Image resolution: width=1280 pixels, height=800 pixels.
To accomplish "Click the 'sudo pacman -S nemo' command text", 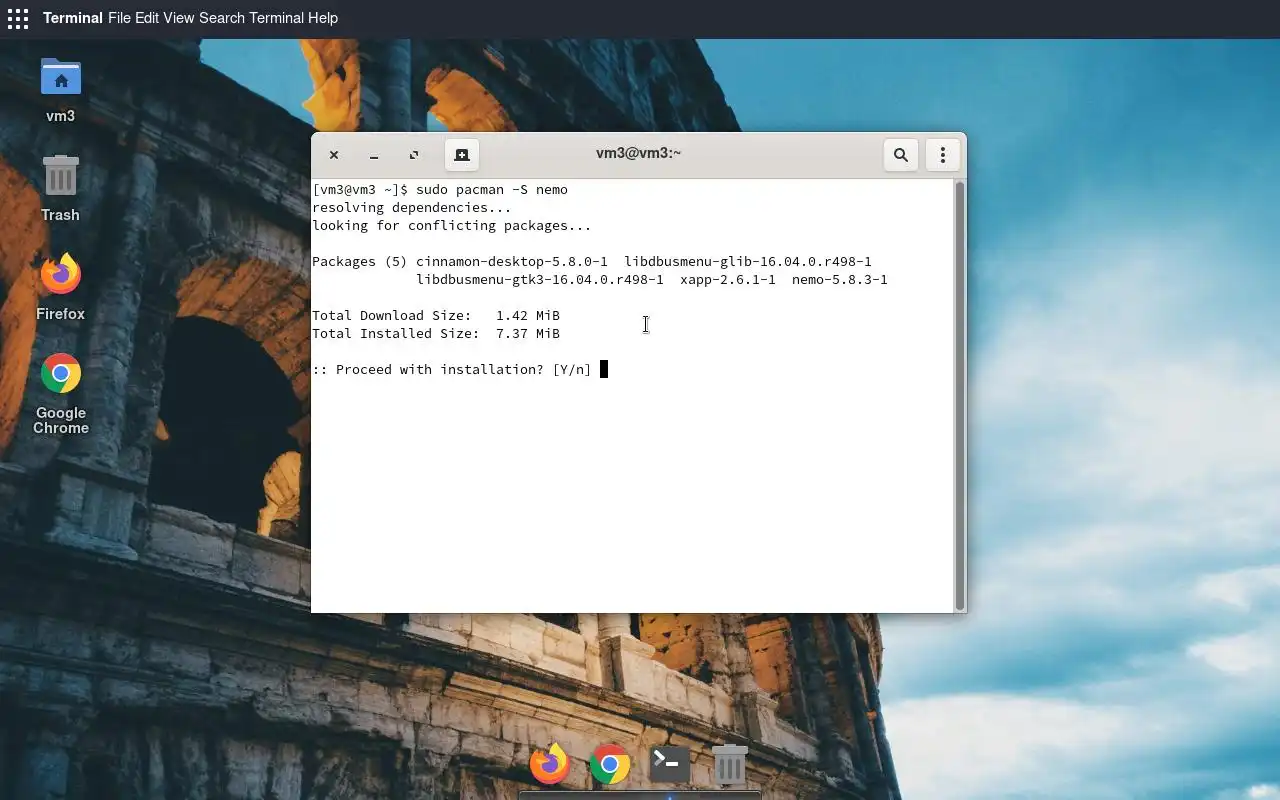I will click(x=492, y=189).
